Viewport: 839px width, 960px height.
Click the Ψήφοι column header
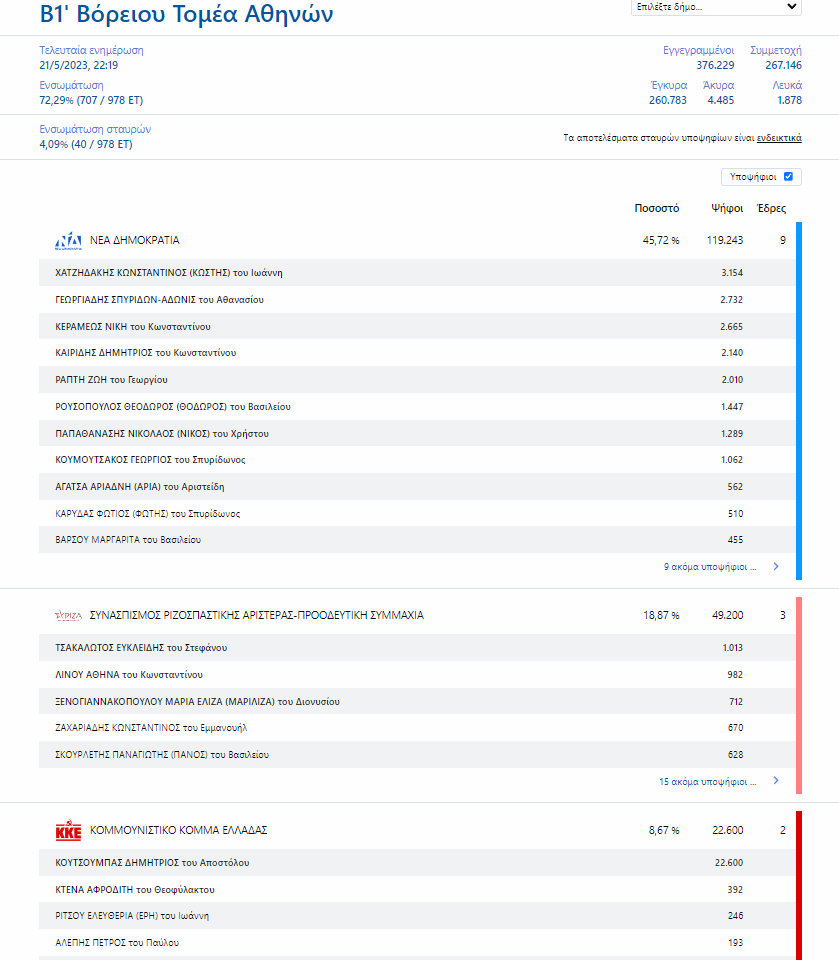[x=726, y=209]
